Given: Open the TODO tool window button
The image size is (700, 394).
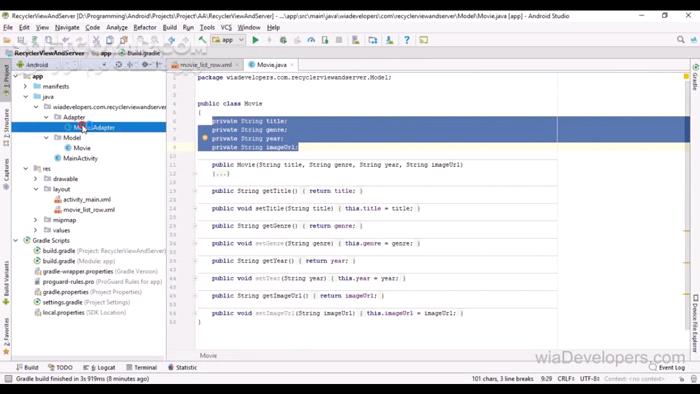Looking at the screenshot, I should (x=60, y=367).
